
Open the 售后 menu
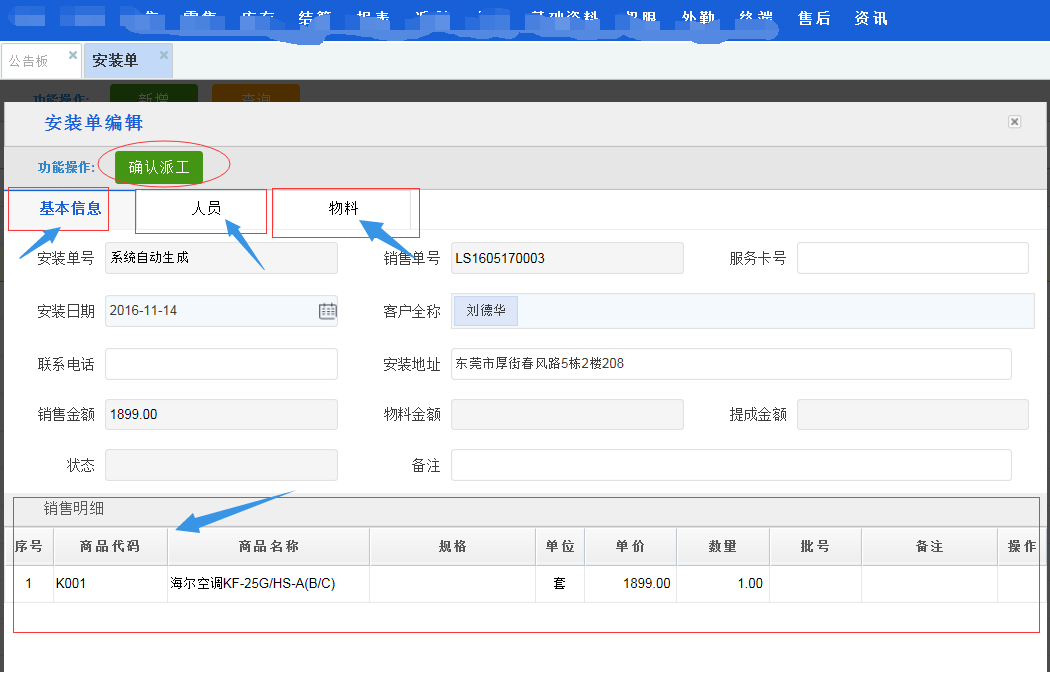tap(814, 18)
